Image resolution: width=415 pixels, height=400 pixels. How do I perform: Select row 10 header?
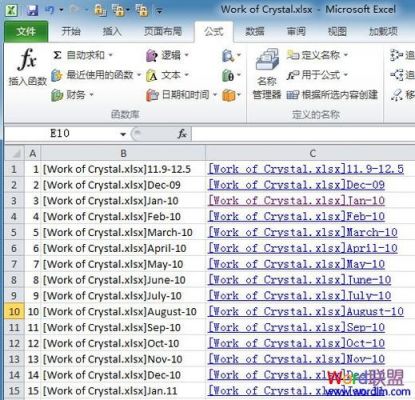pos(14,312)
